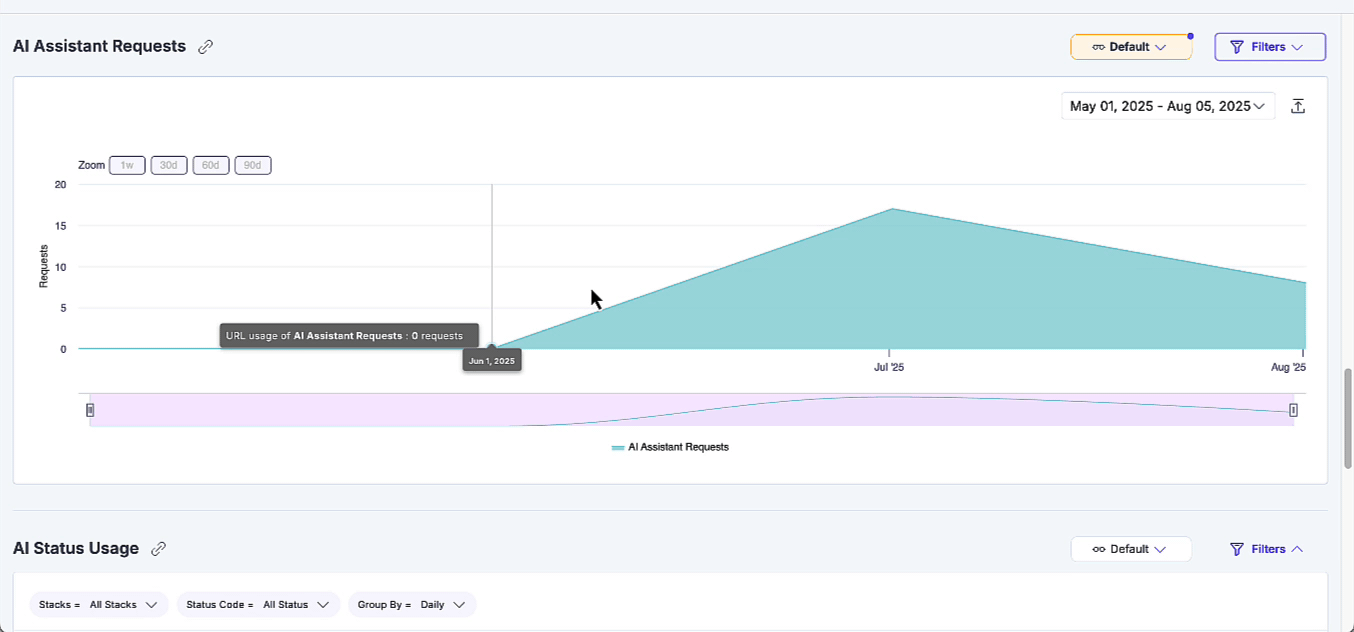Change the Group By Daily filter
1354x632 pixels.
(x=412, y=605)
